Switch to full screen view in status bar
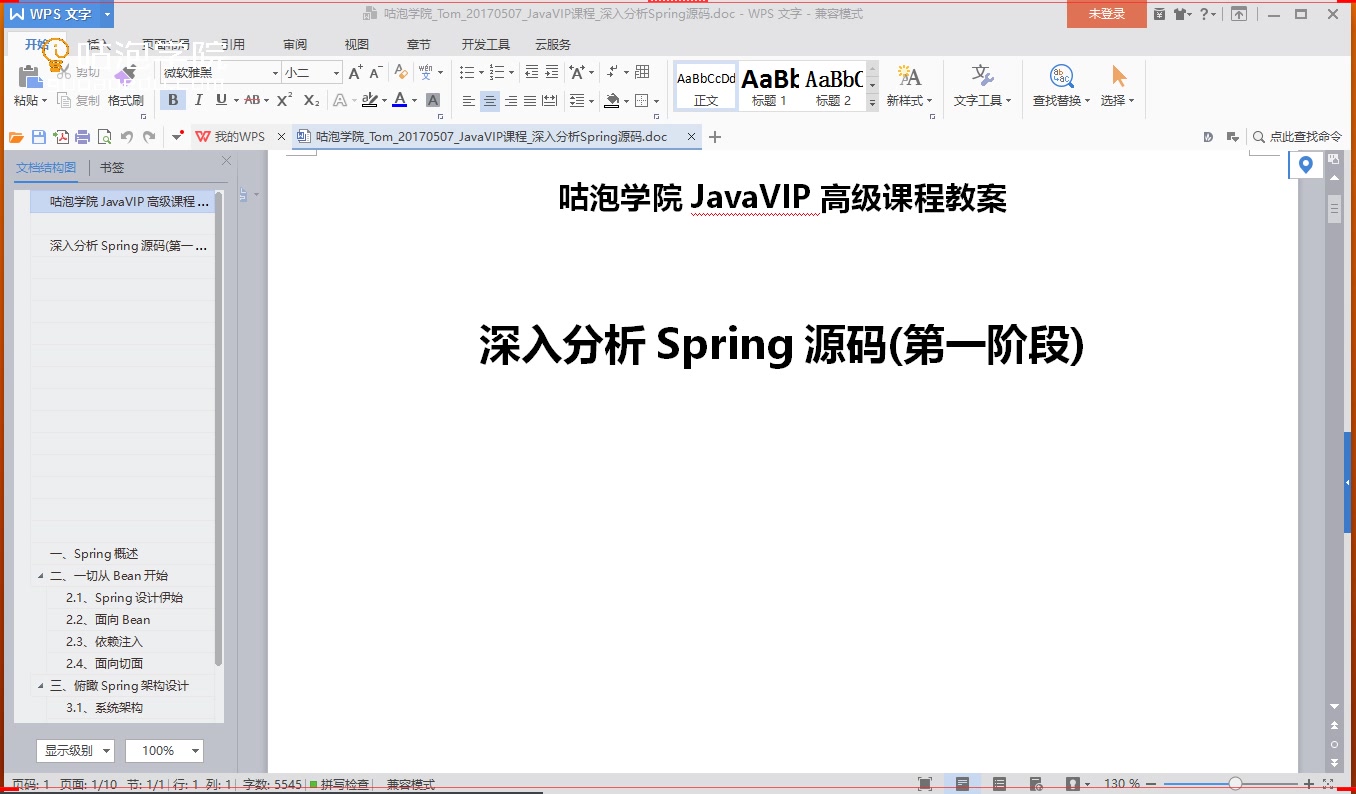Image resolution: width=1356 pixels, height=794 pixels. pyautogui.click(x=925, y=784)
